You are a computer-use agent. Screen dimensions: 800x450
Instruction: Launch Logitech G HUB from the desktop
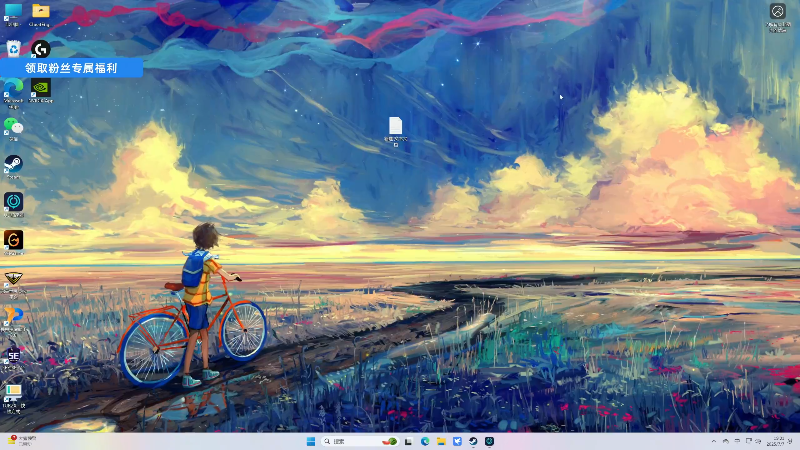click(41, 49)
